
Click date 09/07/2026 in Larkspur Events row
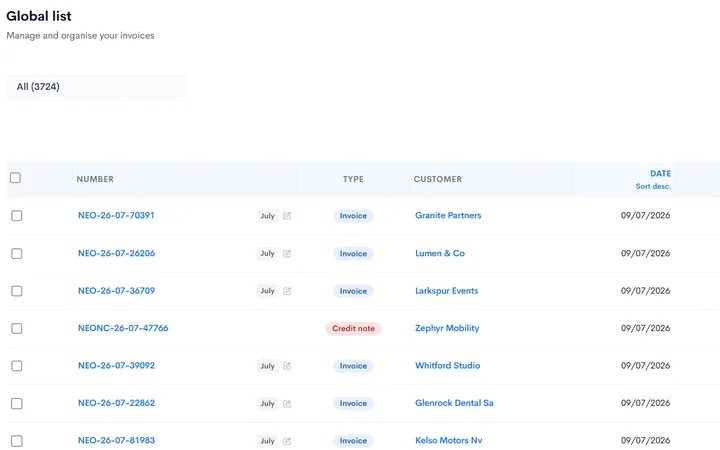[645, 291]
